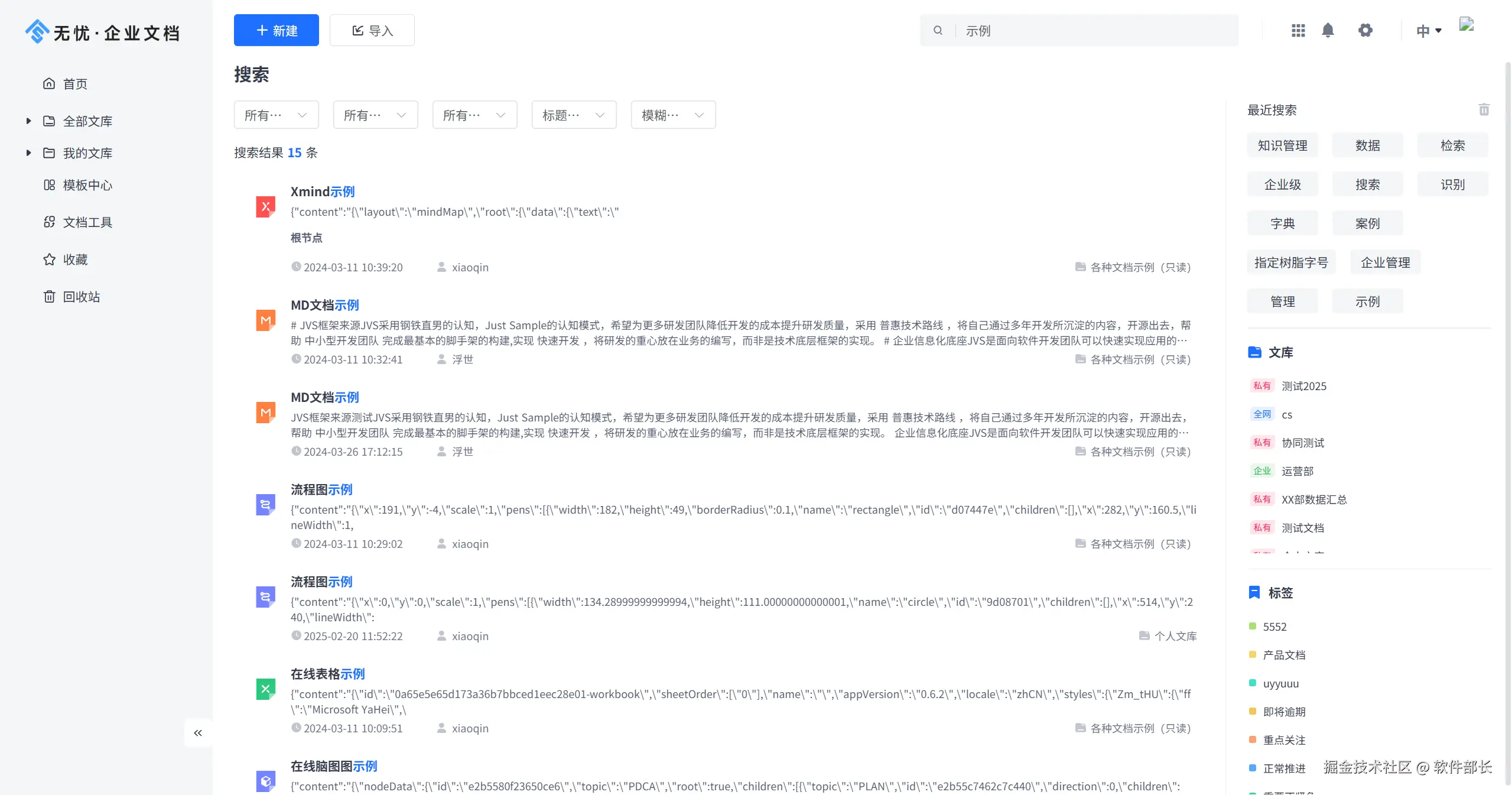Screen dimensions: 1512x795
Task: Go to 模板中心 in sidebar
Action: tap(87, 185)
